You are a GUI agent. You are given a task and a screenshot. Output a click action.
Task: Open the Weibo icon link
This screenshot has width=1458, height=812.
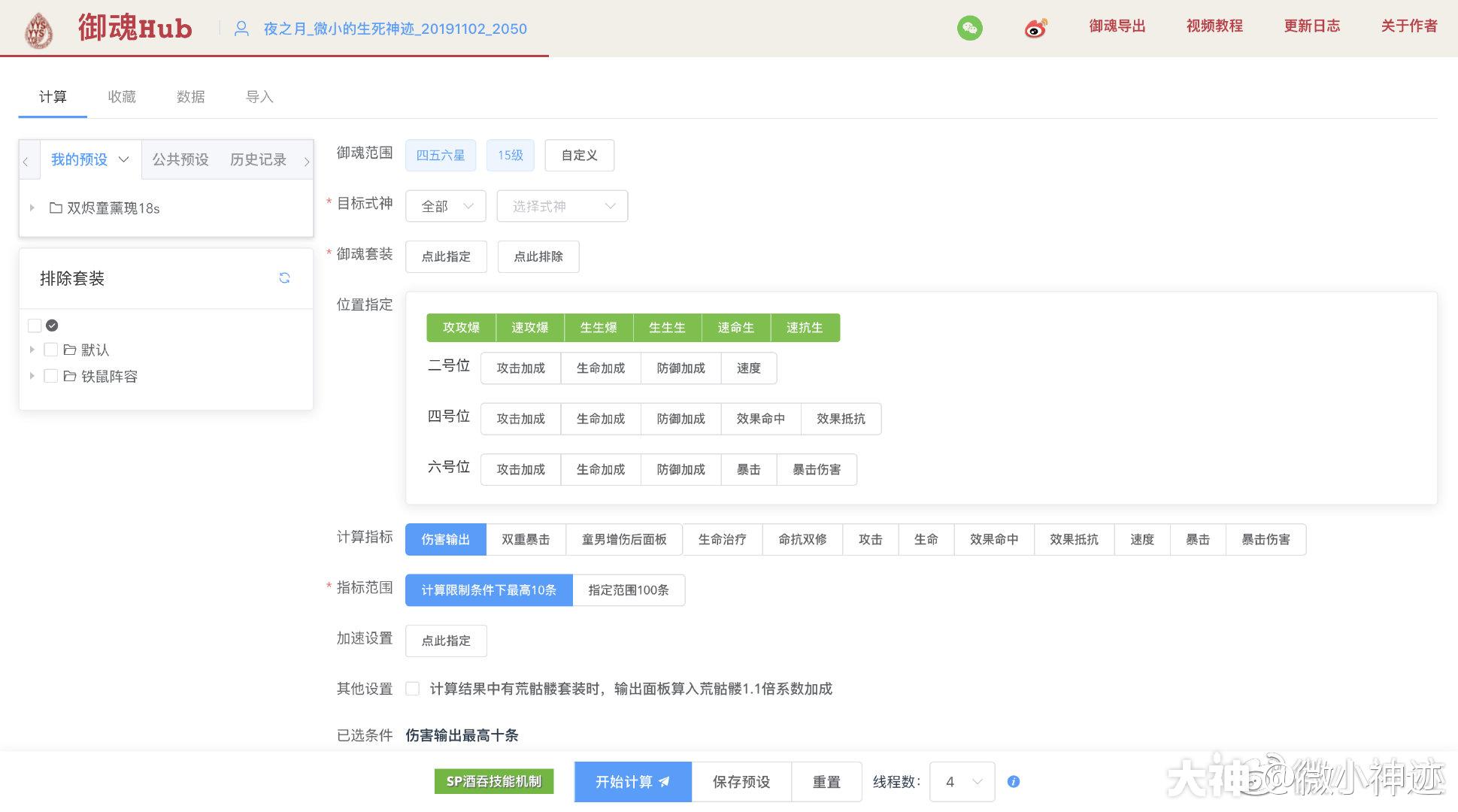[1035, 29]
